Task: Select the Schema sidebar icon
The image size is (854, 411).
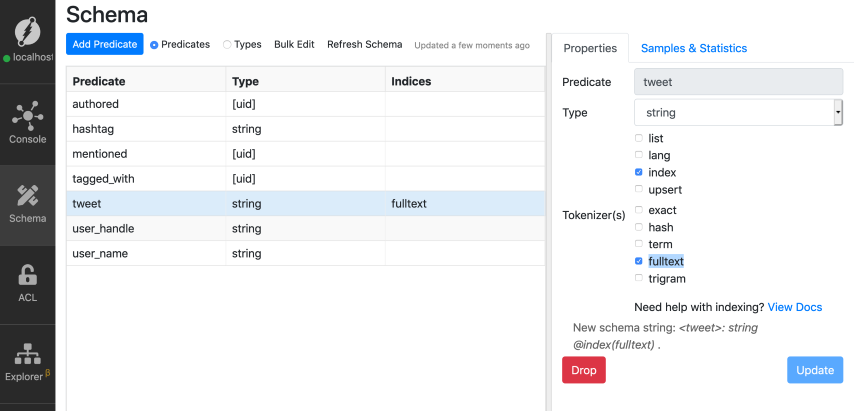Action: (x=27, y=196)
